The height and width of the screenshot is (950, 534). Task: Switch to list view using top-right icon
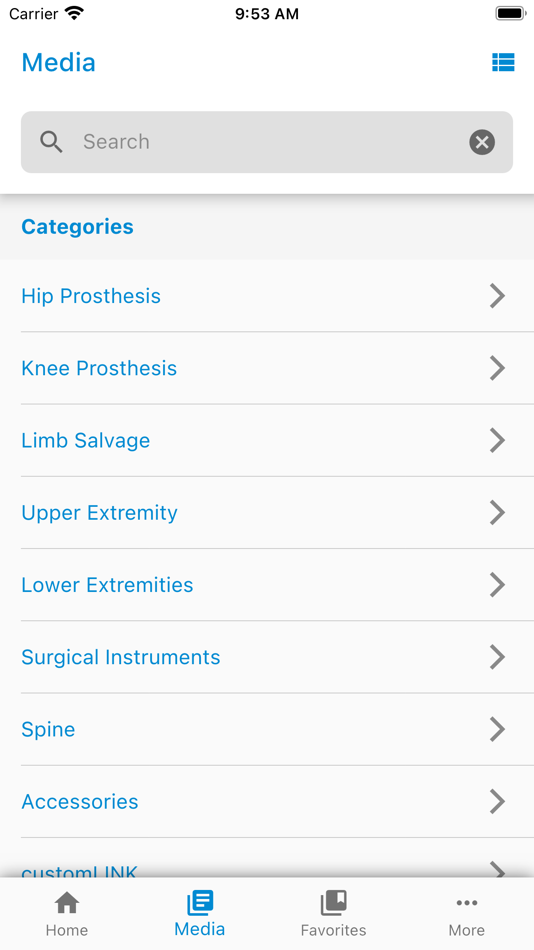[503, 62]
